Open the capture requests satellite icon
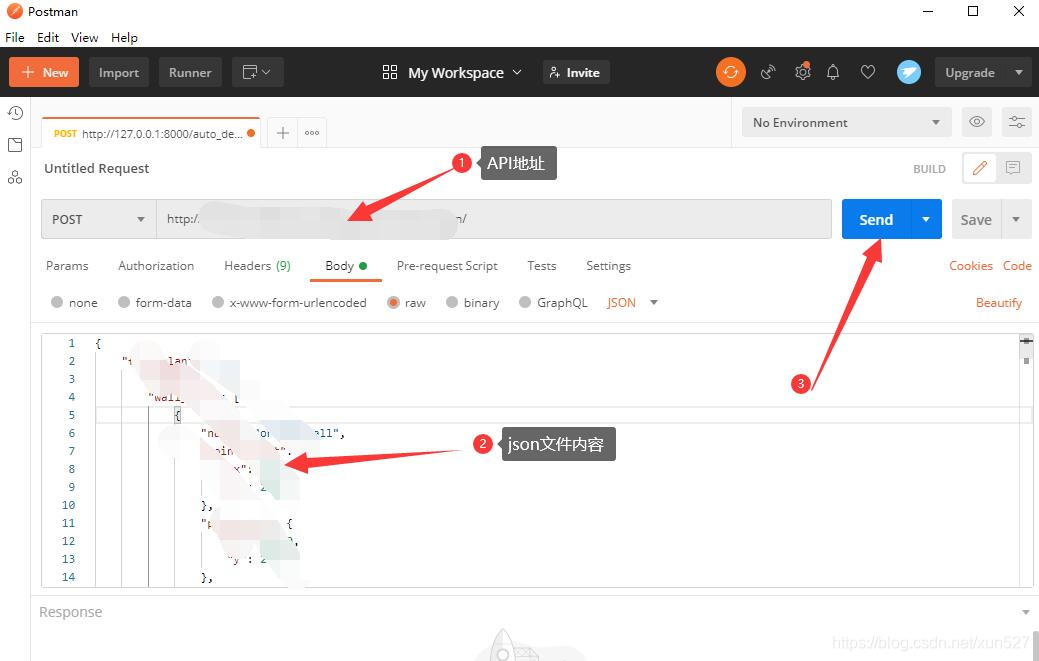 coord(768,72)
